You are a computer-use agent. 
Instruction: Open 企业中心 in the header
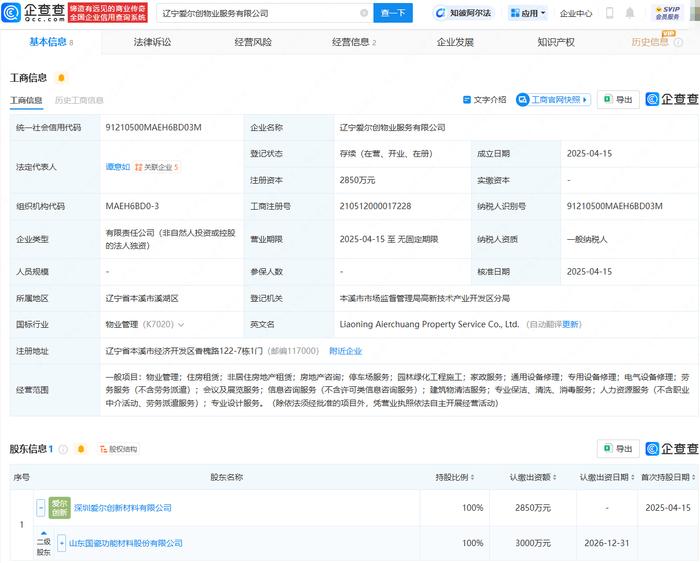(576, 13)
